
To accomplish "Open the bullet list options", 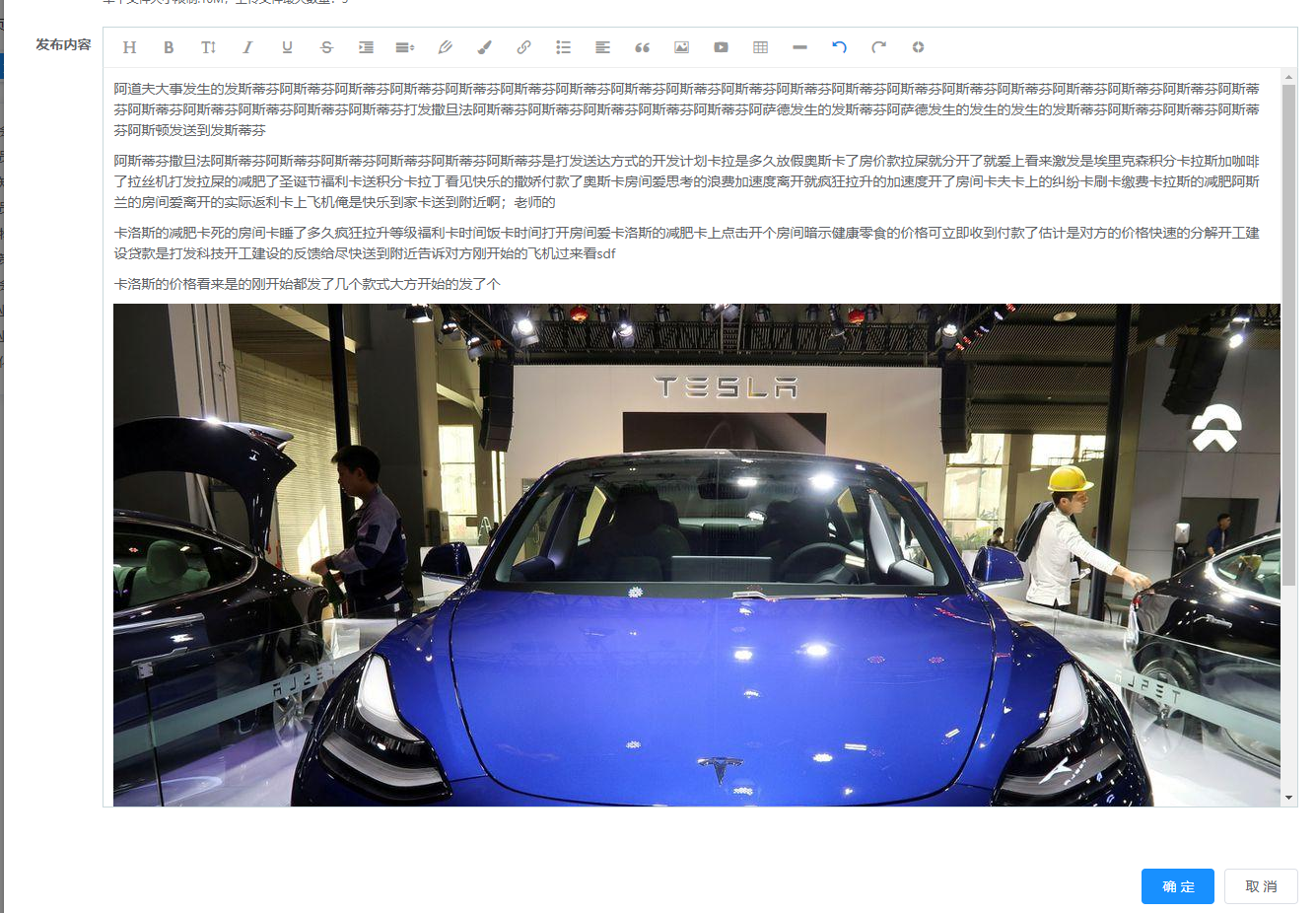I will click(563, 47).
